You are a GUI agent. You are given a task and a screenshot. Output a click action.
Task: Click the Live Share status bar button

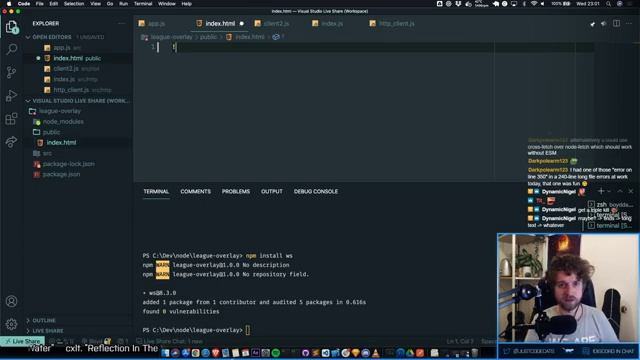[x=22, y=341]
